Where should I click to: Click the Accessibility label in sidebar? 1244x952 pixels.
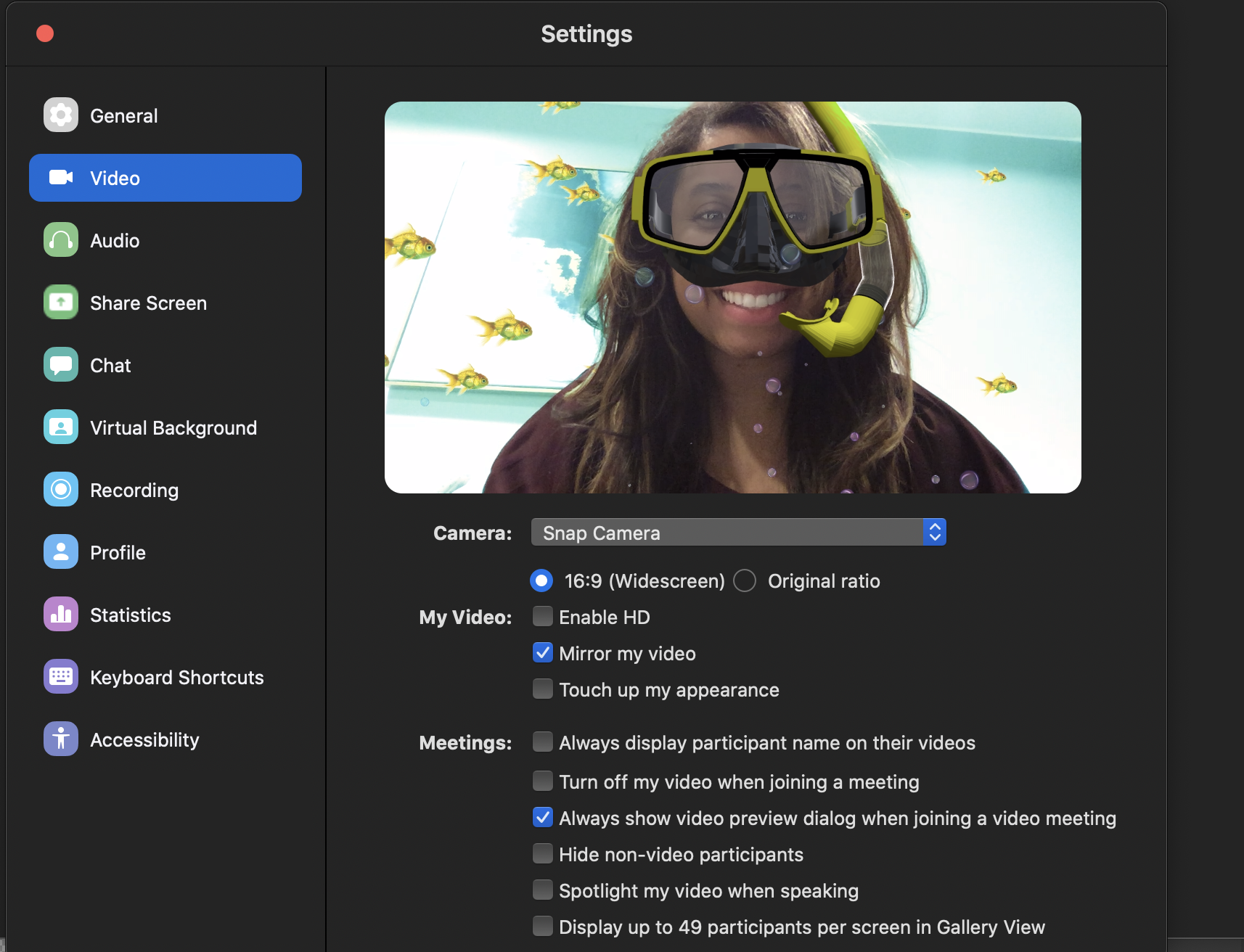(x=144, y=740)
